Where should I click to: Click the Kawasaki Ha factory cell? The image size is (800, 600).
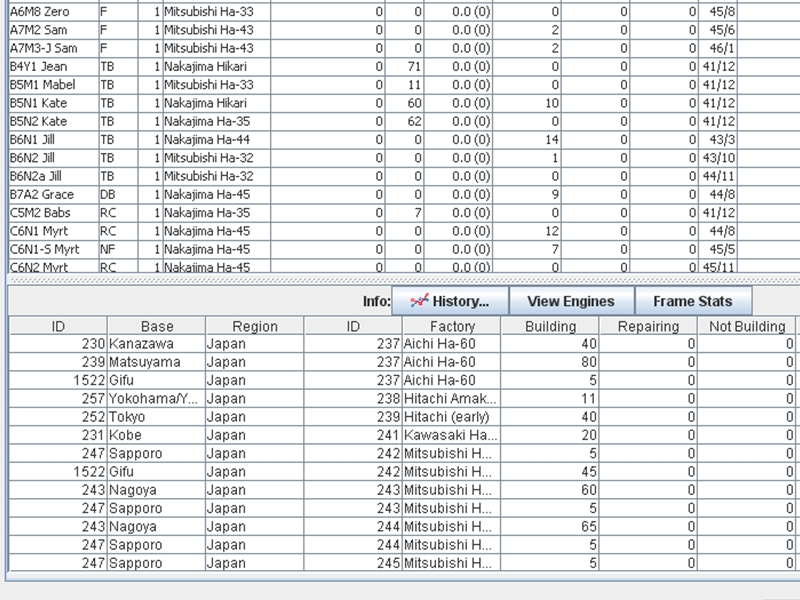[x=452, y=436]
